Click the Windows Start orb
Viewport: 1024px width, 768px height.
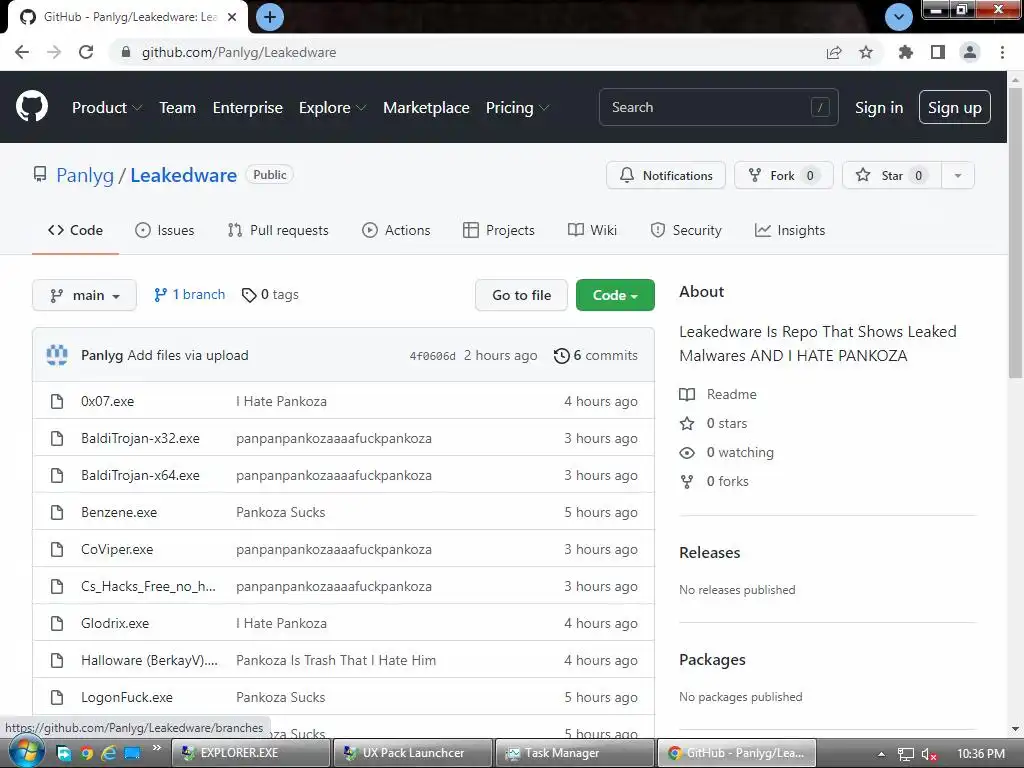pos(25,751)
